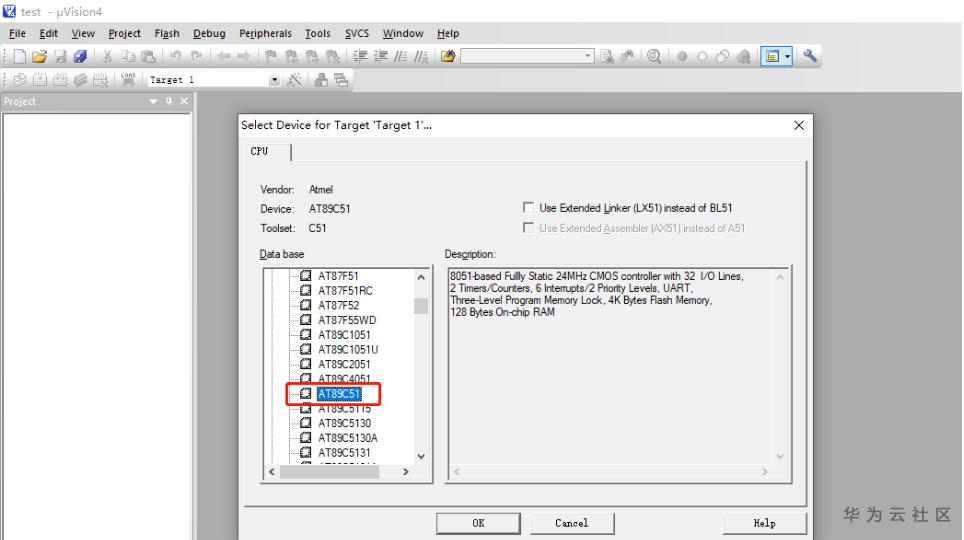This screenshot has height=540, width=964.
Task: Click the Manage Multi-Project Workspace icon
Action: (x=341, y=80)
